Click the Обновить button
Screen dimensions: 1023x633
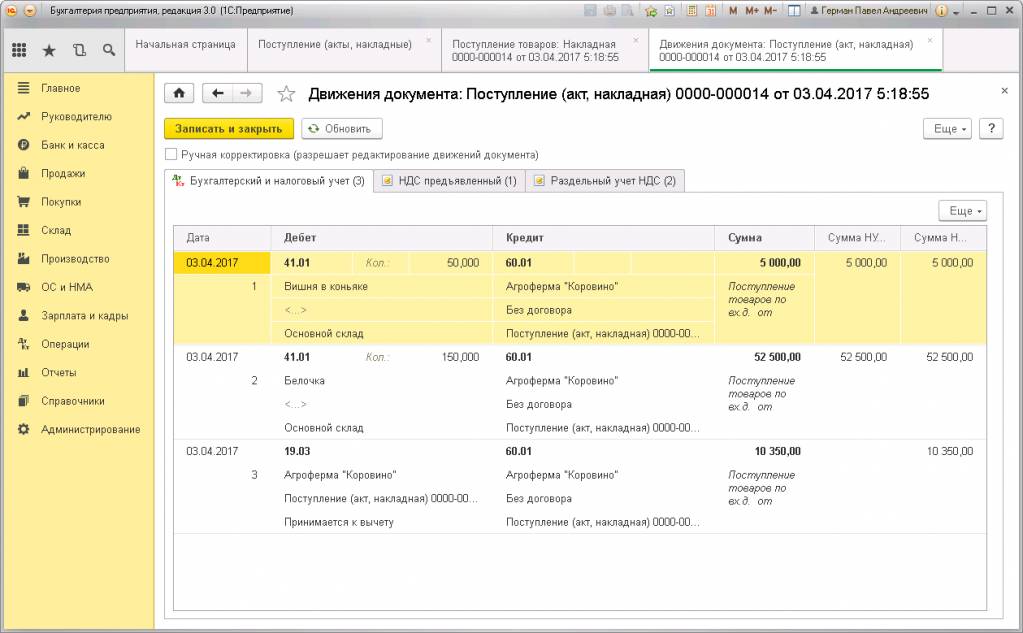[342, 129]
